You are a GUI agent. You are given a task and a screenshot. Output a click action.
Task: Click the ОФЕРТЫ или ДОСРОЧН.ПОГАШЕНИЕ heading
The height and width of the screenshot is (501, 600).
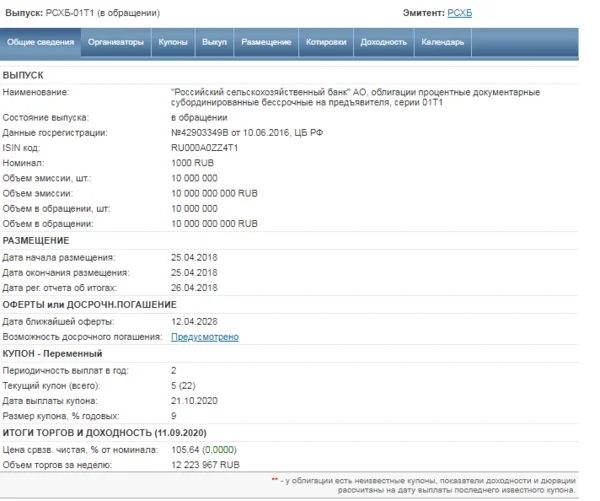[90, 305]
